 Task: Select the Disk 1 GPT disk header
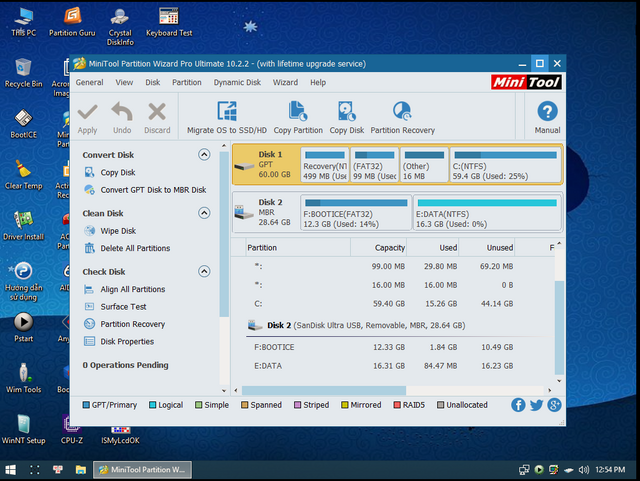click(x=266, y=164)
